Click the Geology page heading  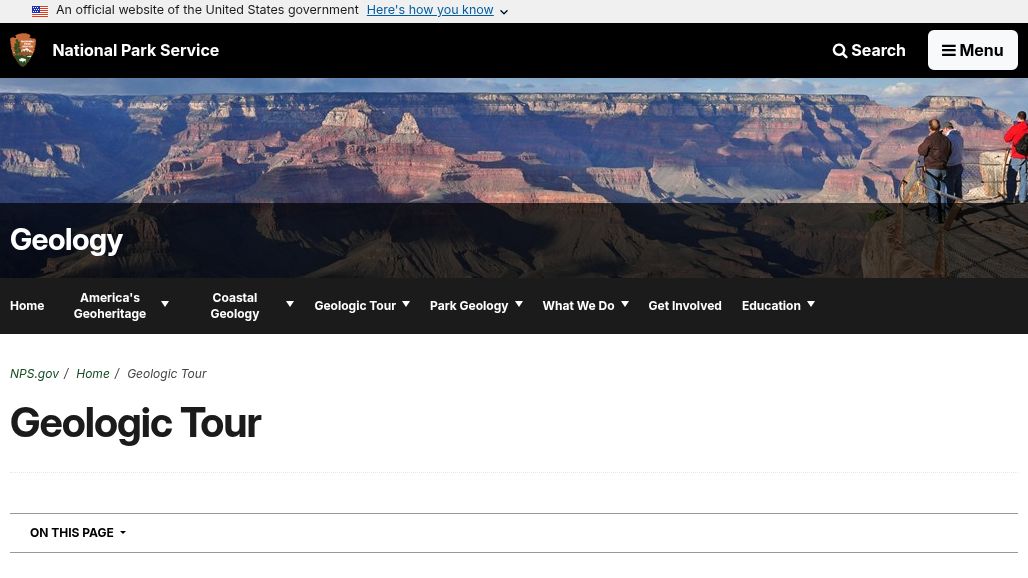tap(66, 239)
